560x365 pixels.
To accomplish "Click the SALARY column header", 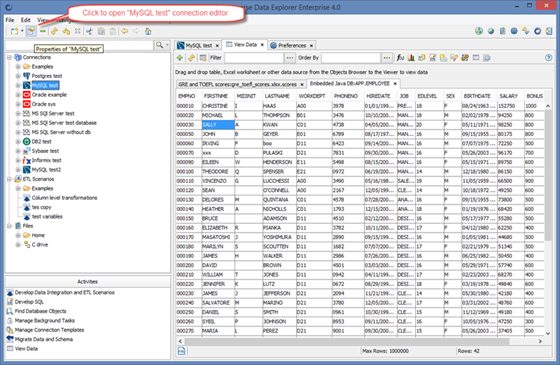I will [x=509, y=96].
